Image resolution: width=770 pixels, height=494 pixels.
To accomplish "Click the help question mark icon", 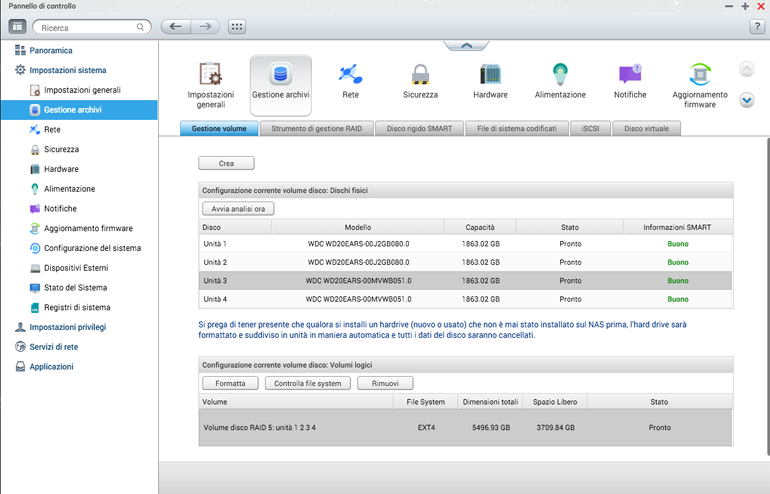I will [757, 27].
